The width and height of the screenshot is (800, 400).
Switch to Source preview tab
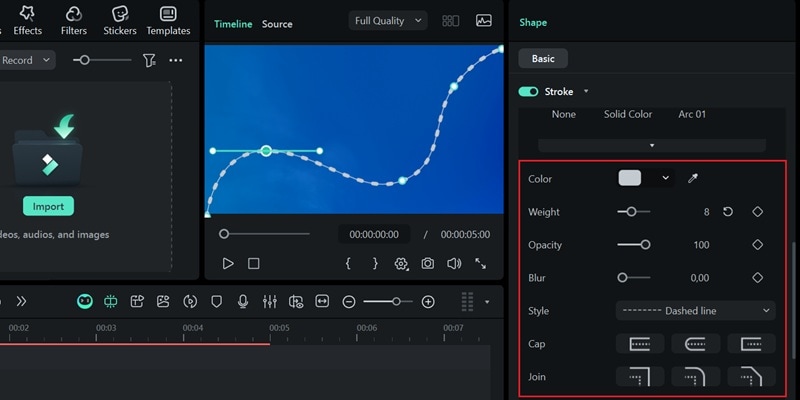click(x=277, y=24)
